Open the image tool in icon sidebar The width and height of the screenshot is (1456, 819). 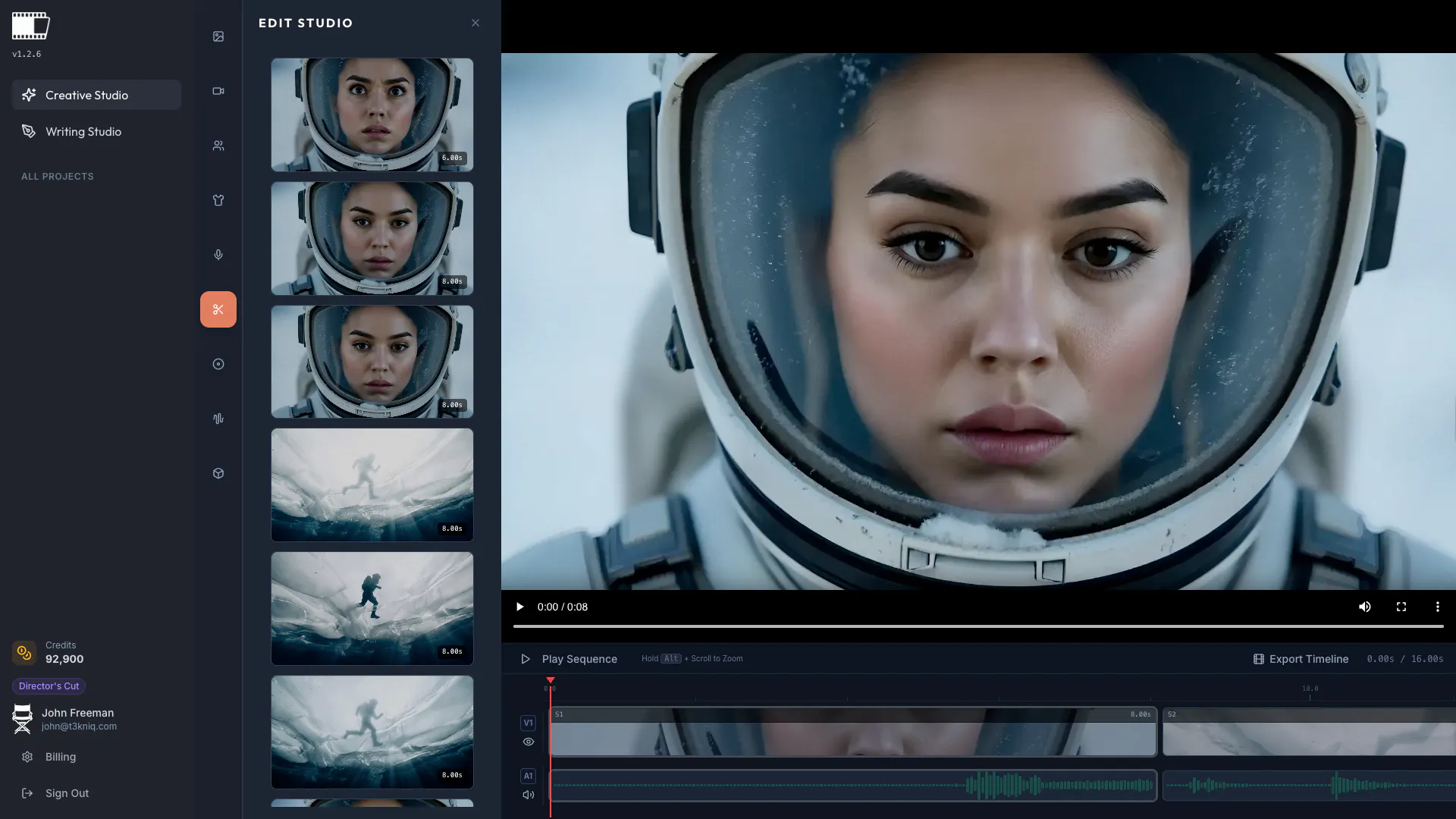tap(218, 36)
